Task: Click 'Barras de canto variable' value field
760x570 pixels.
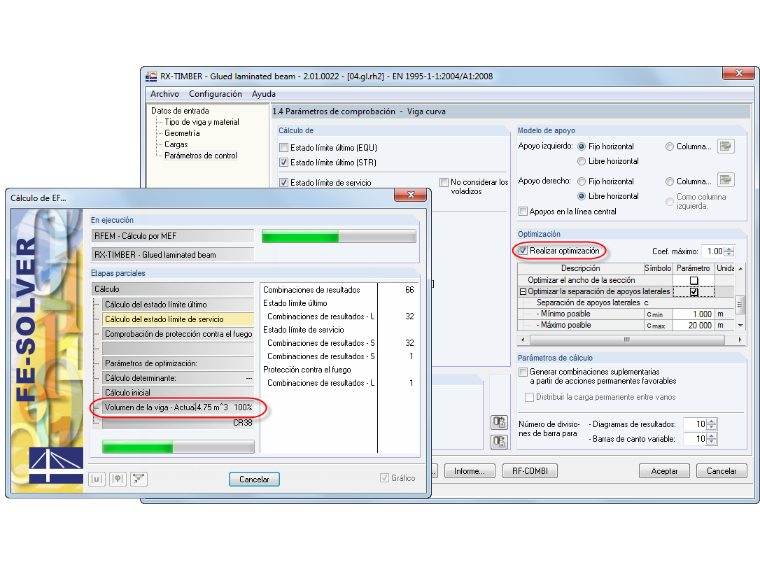Action: (695, 439)
